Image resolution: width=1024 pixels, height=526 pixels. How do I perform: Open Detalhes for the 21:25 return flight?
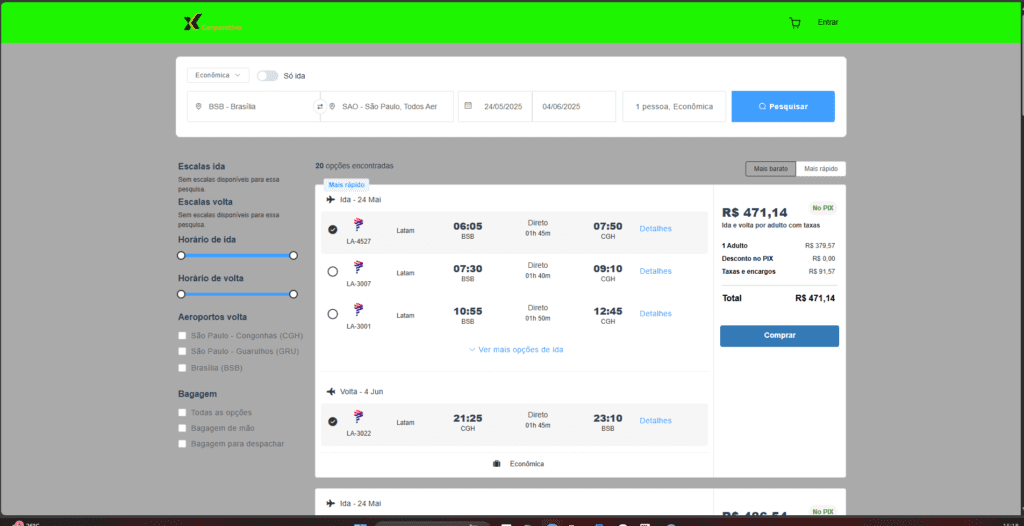pyautogui.click(x=655, y=421)
